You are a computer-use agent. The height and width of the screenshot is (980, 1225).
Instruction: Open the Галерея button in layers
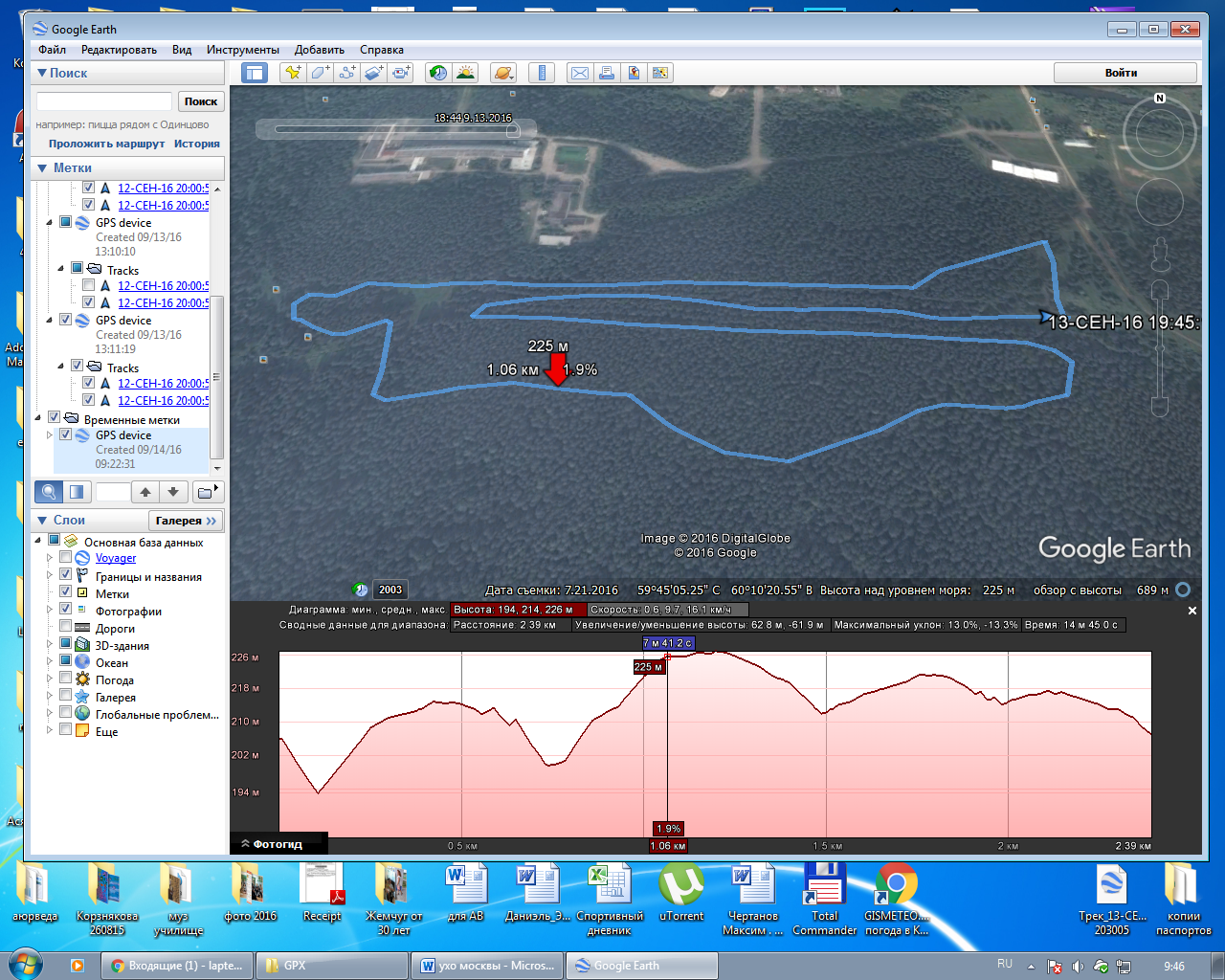pos(186,521)
